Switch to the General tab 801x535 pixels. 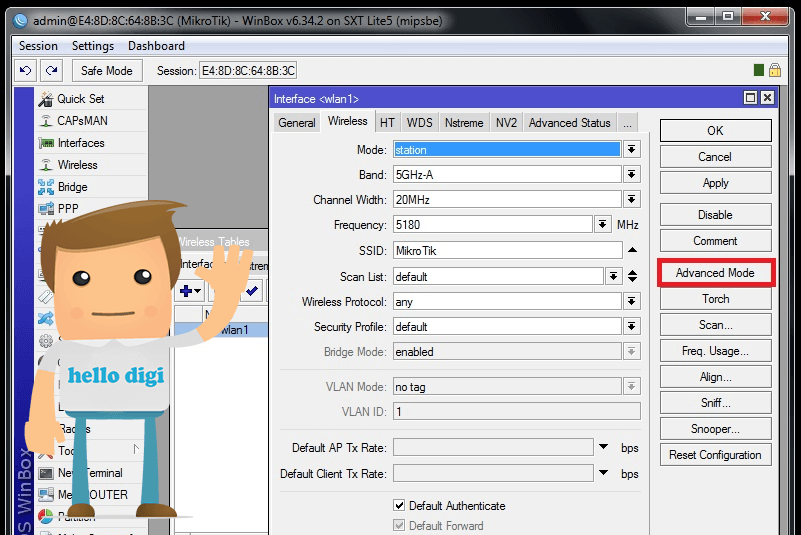297,123
